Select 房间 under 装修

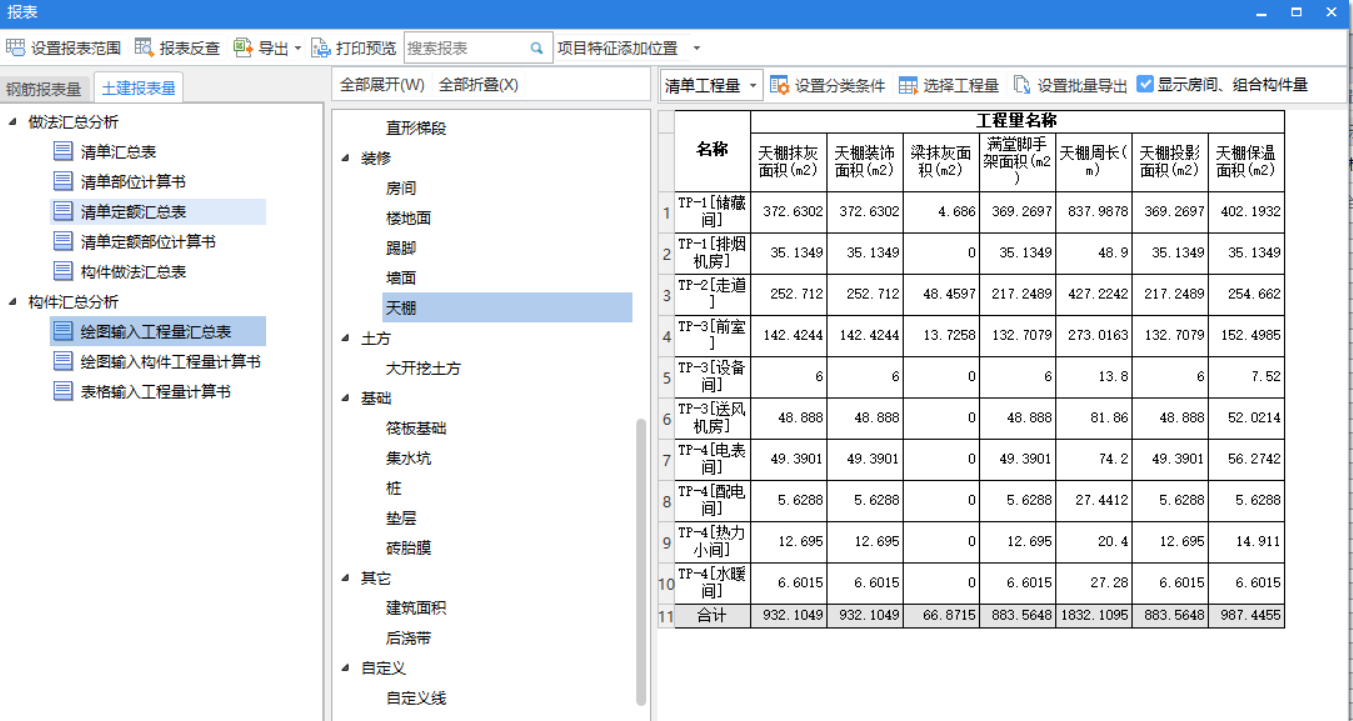[401, 188]
